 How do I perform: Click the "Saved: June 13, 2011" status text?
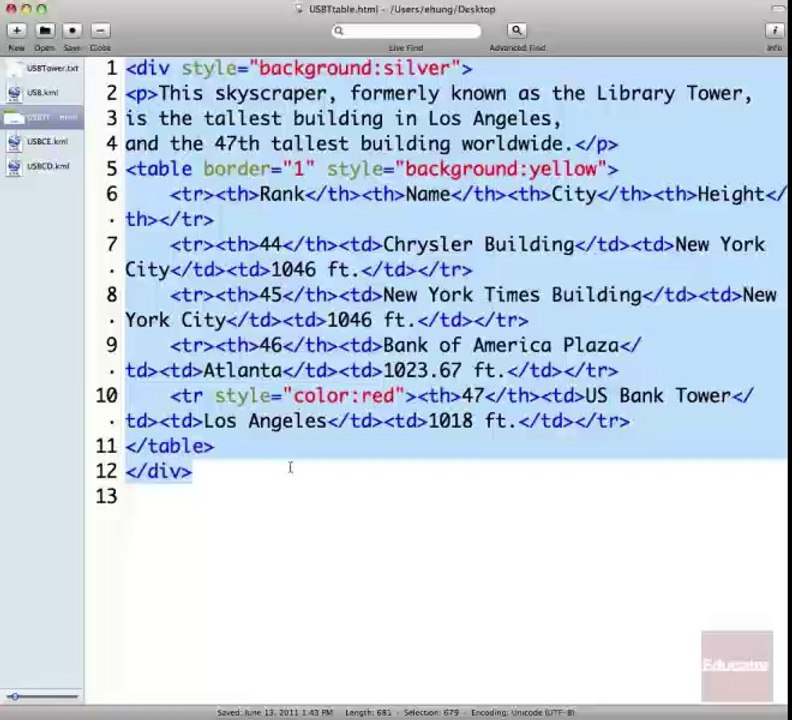click(275, 712)
